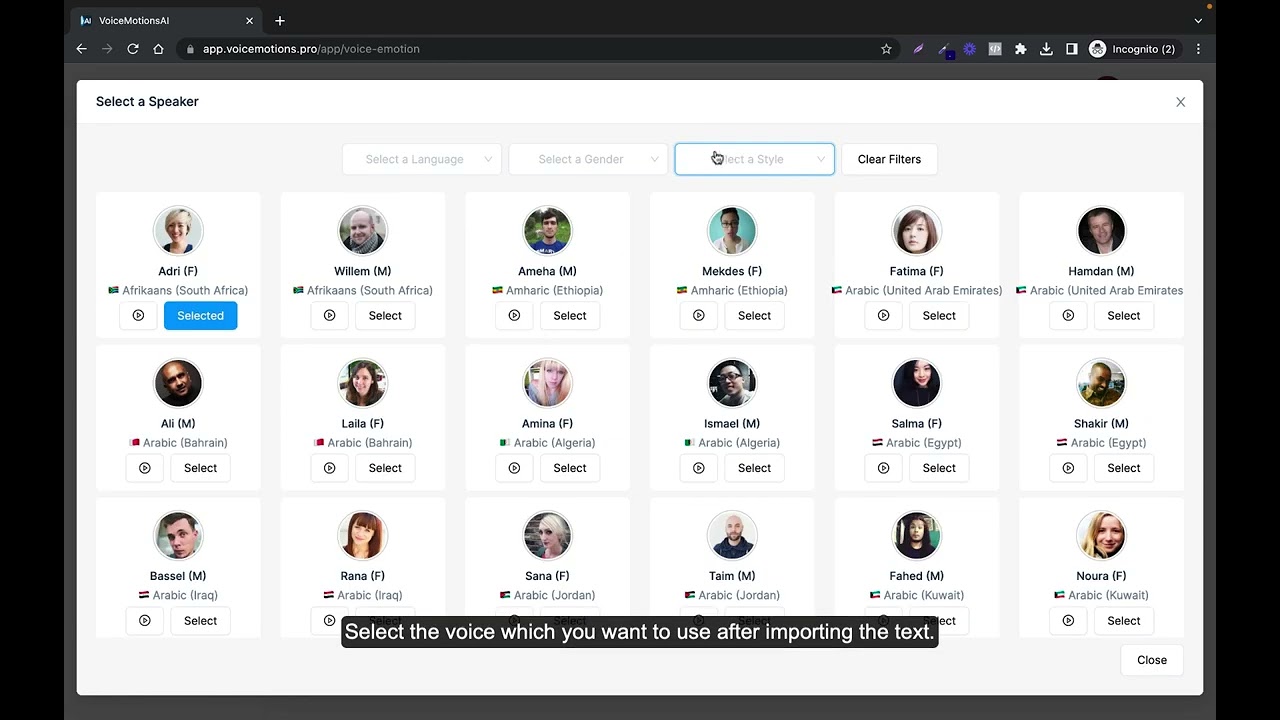Open Incognito profile menu
The height and width of the screenshot is (720, 1280).
pyautogui.click(x=1133, y=49)
